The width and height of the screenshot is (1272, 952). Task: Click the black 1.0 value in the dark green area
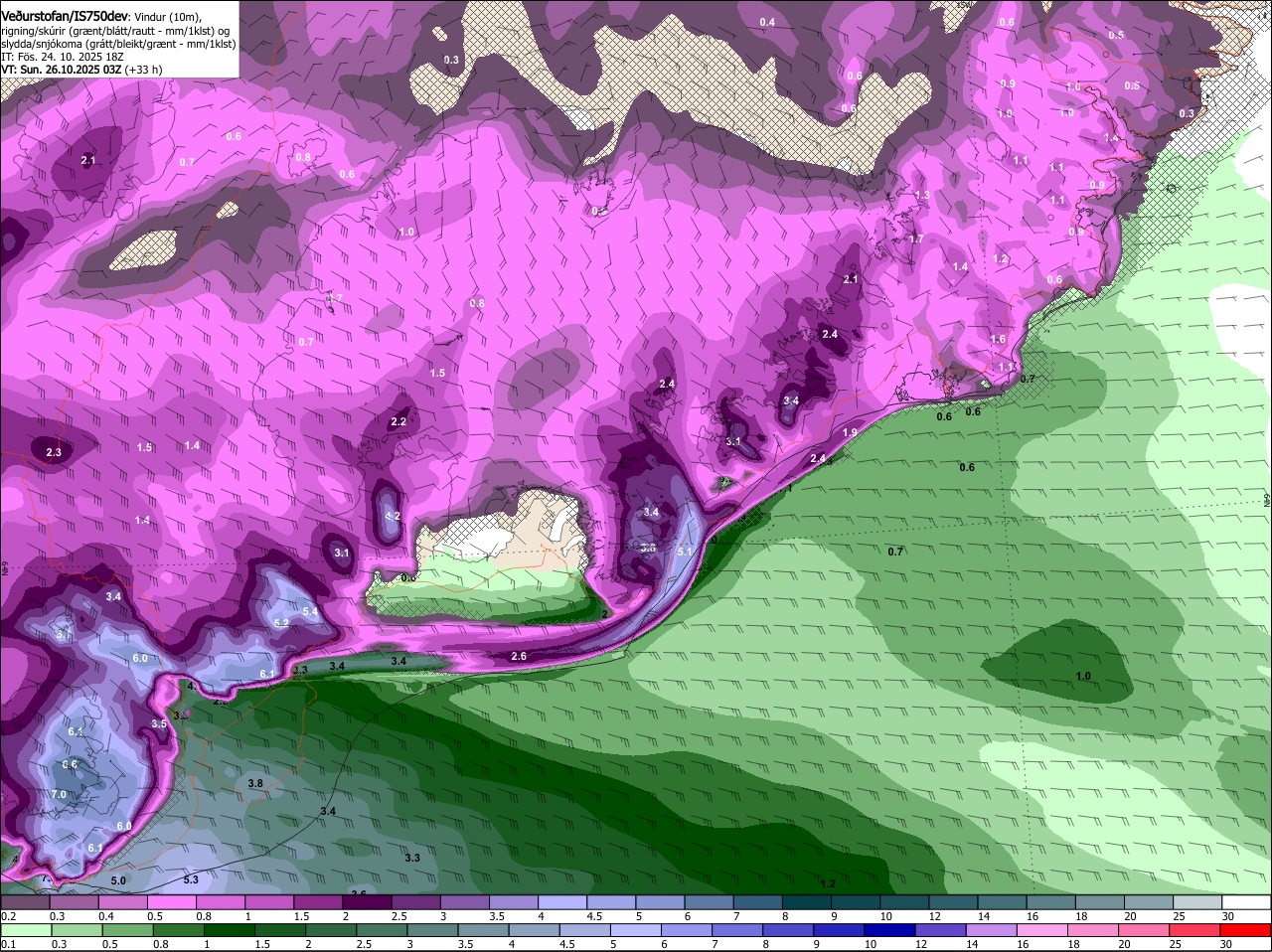1083,676
